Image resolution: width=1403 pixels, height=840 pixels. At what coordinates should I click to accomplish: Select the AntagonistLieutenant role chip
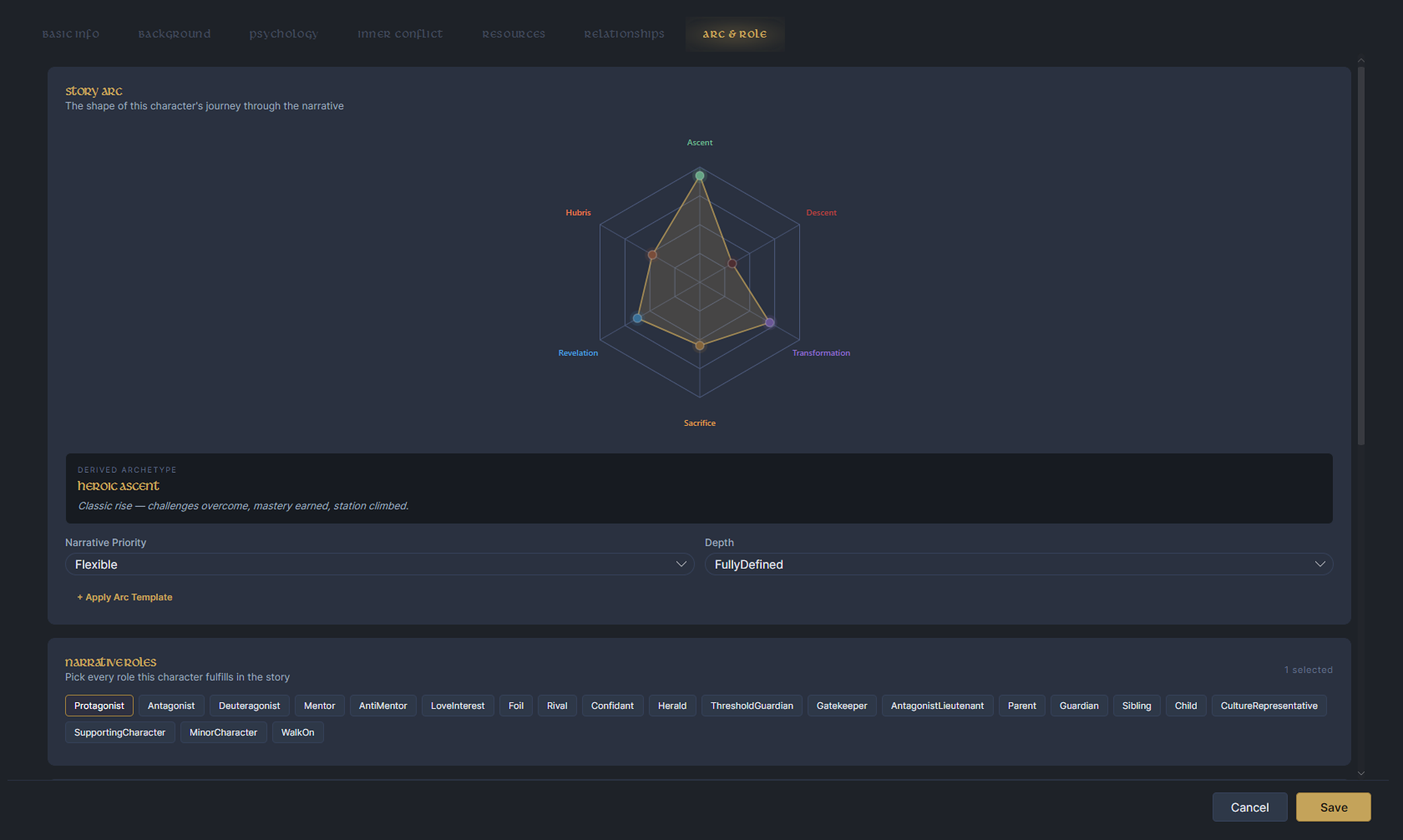[x=937, y=706]
